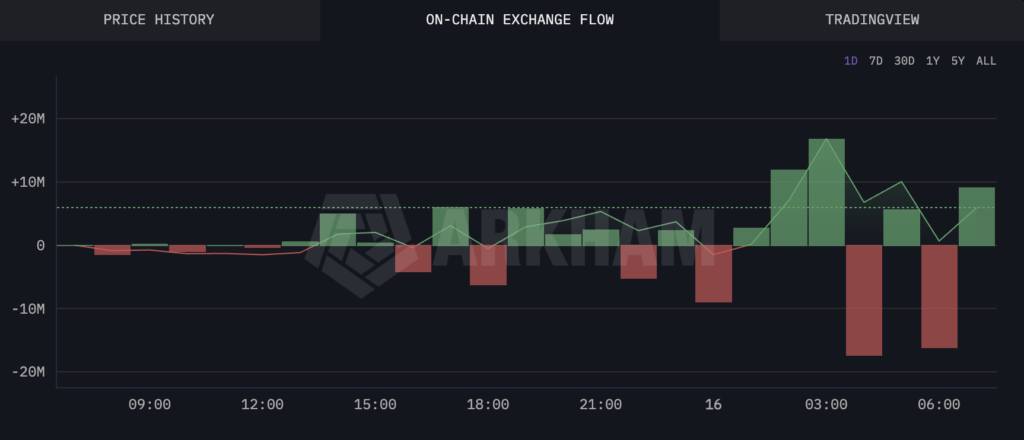The height and width of the screenshot is (440, 1024).
Task: Select the 1D time range
Action: (851, 61)
